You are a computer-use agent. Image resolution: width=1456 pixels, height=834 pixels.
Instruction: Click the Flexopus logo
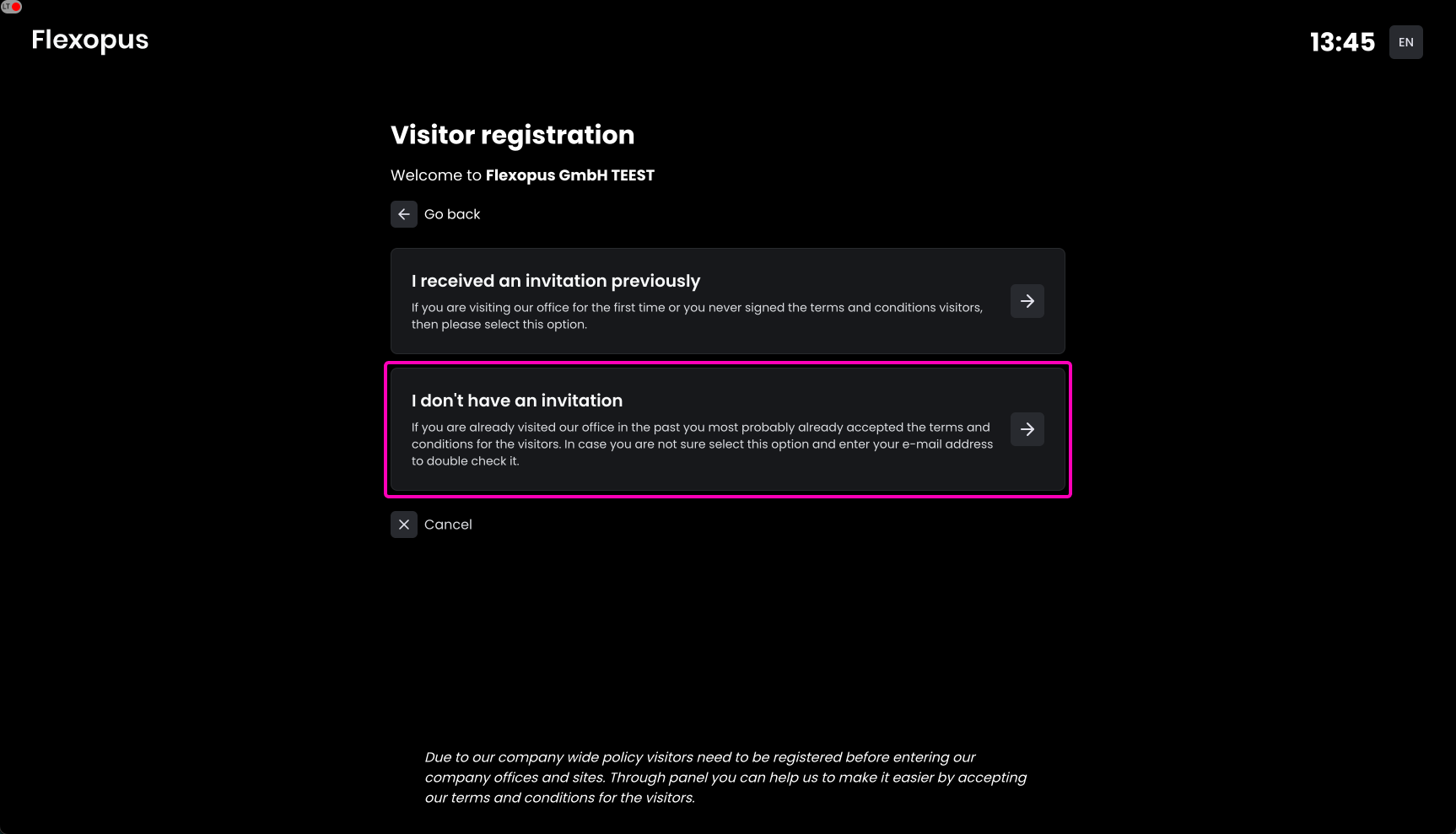tap(90, 40)
